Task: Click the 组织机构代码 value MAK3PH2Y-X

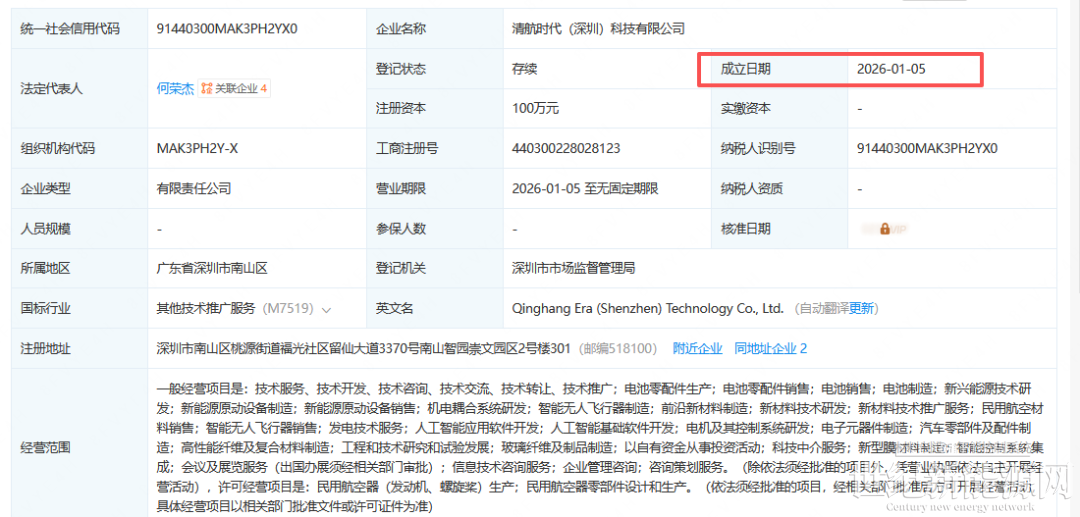Action: pyautogui.click(x=197, y=148)
